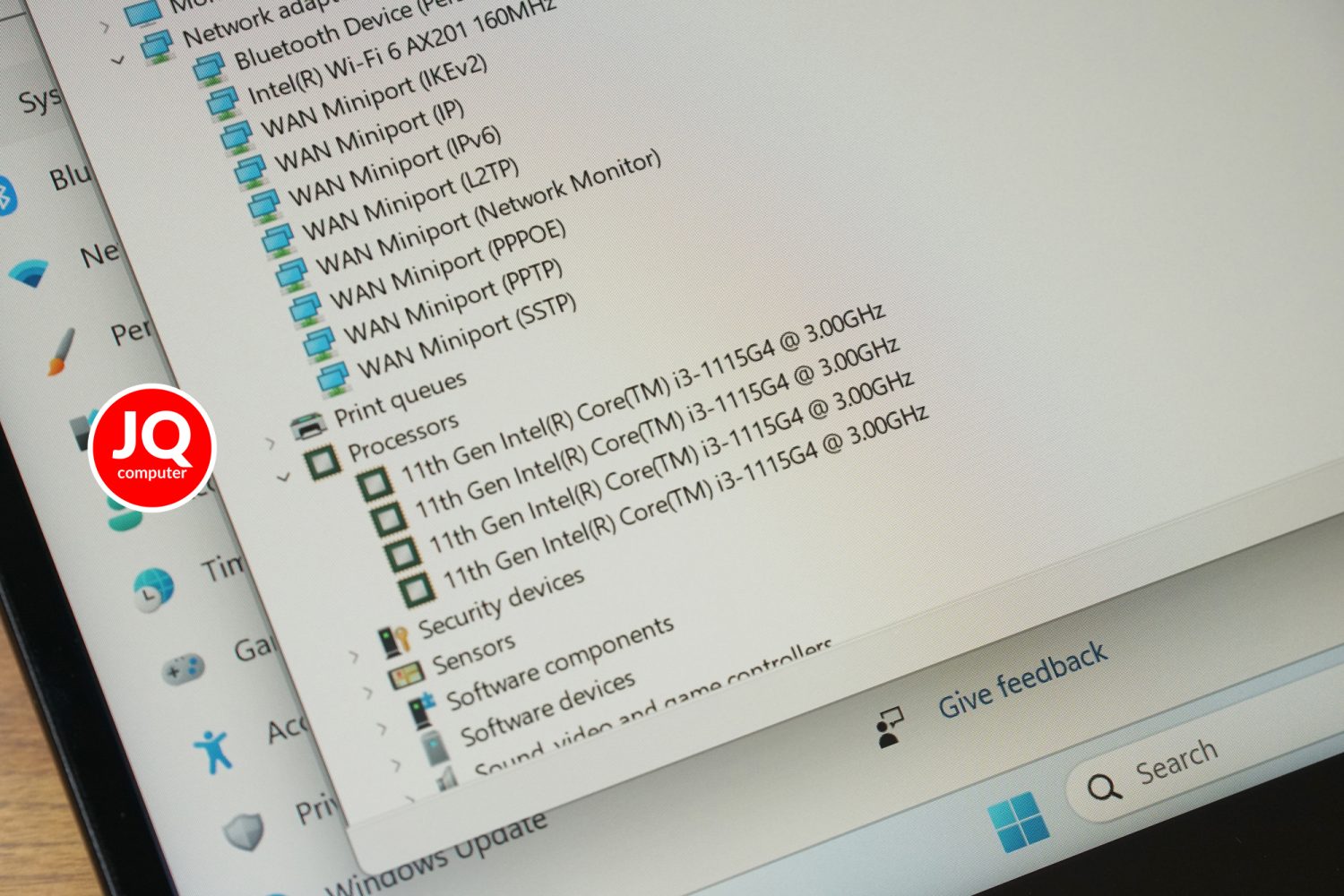Click the Accessibility figure icon in Settings
This screenshot has width=1344, height=896.
[214, 751]
